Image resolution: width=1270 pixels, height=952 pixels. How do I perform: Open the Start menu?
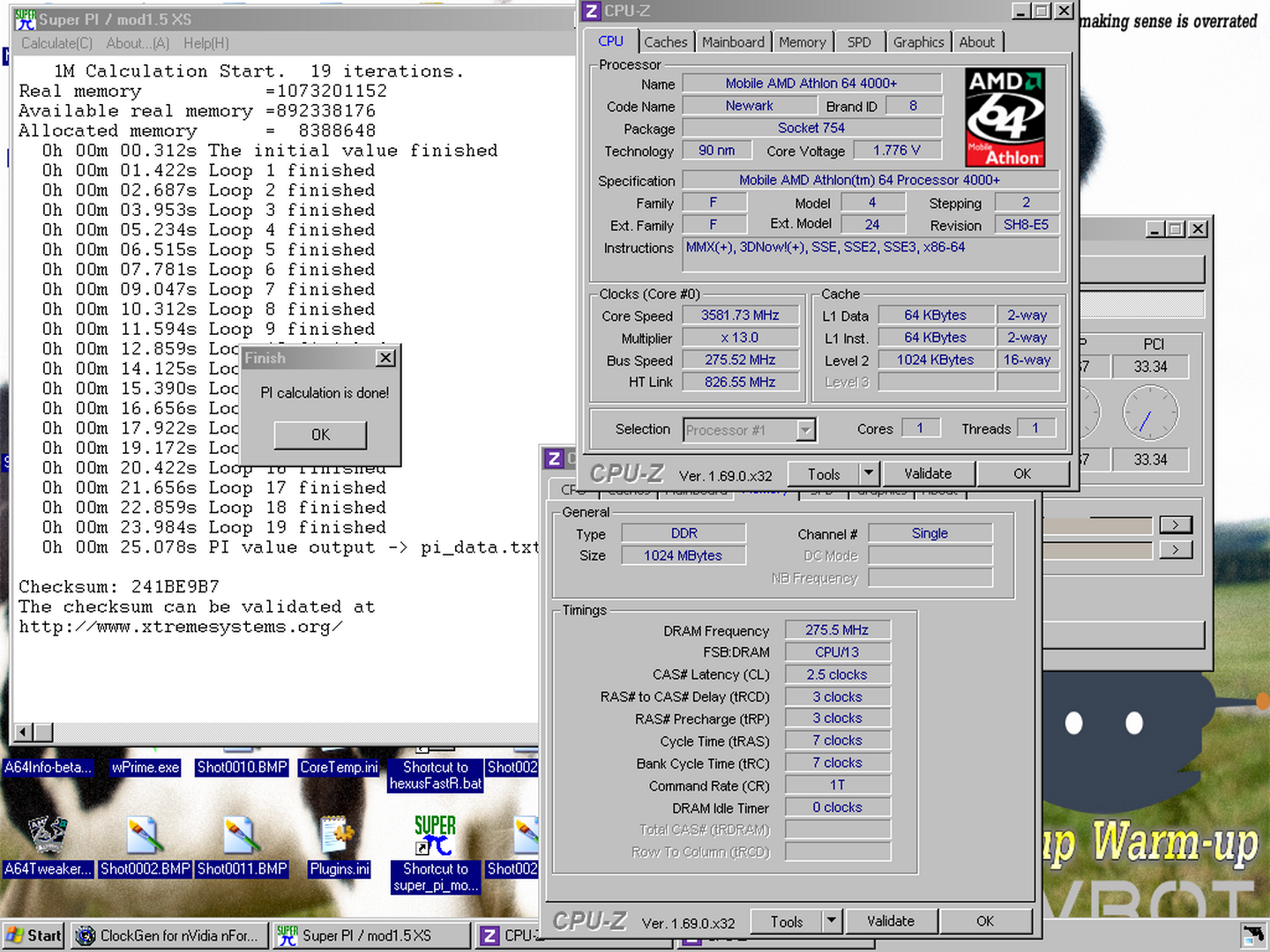[34, 935]
